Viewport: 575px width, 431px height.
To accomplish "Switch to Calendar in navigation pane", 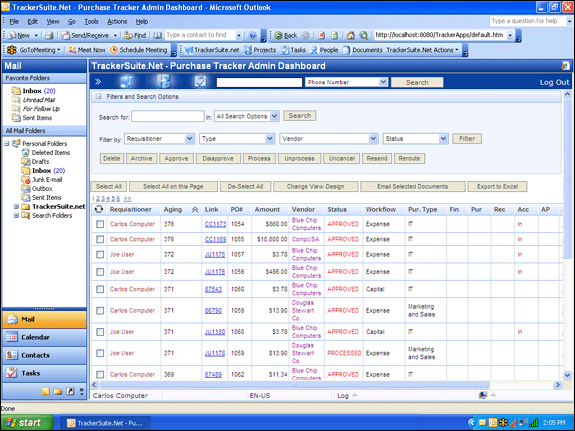I will click(x=44, y=337).
